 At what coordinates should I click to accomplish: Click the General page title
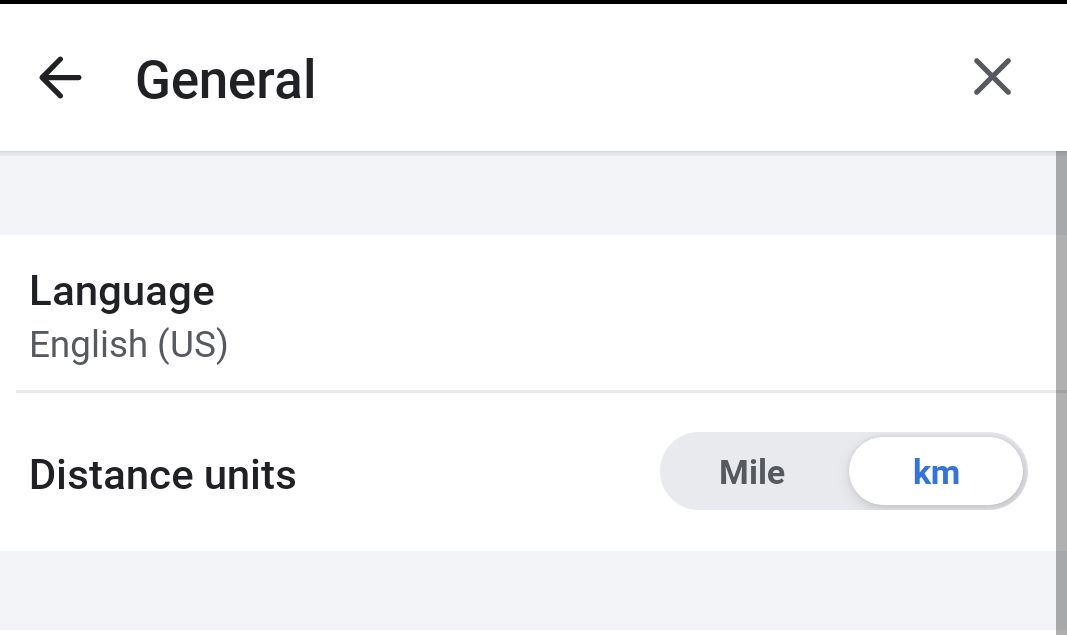[x=226, y=80]
